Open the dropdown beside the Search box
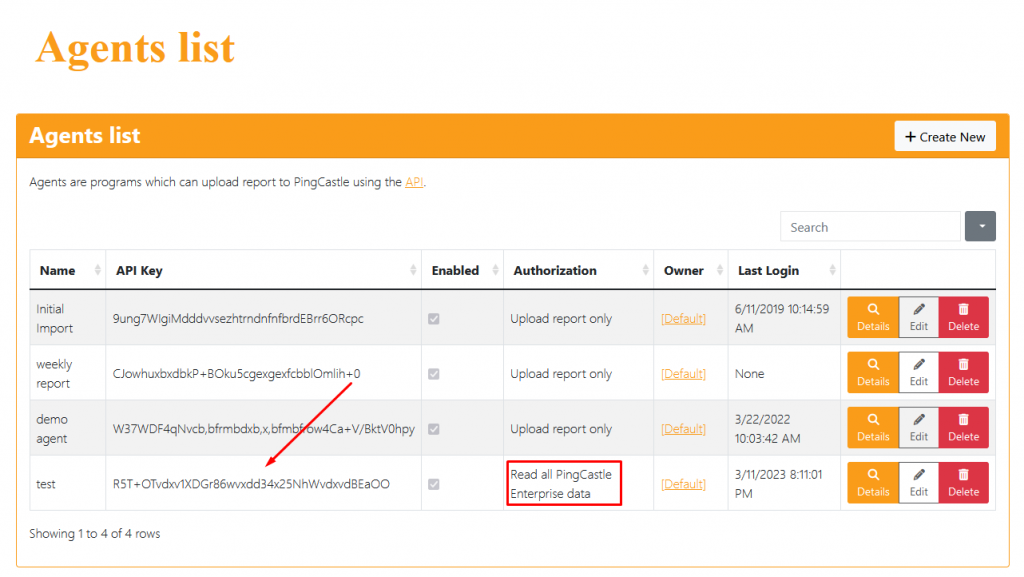The image size is (1024, 577). [x=980, y=226]
